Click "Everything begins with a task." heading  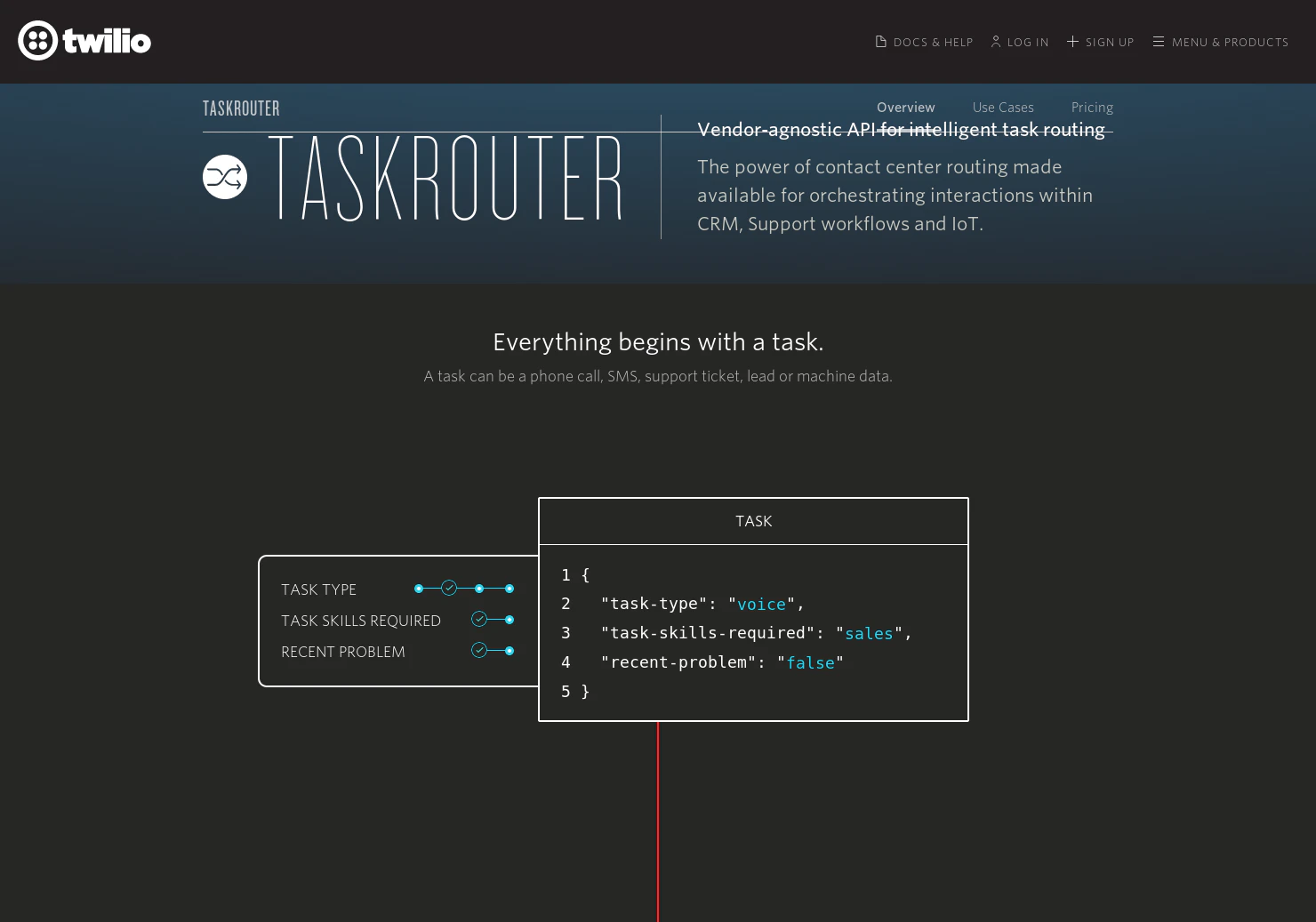click(658, 342)
